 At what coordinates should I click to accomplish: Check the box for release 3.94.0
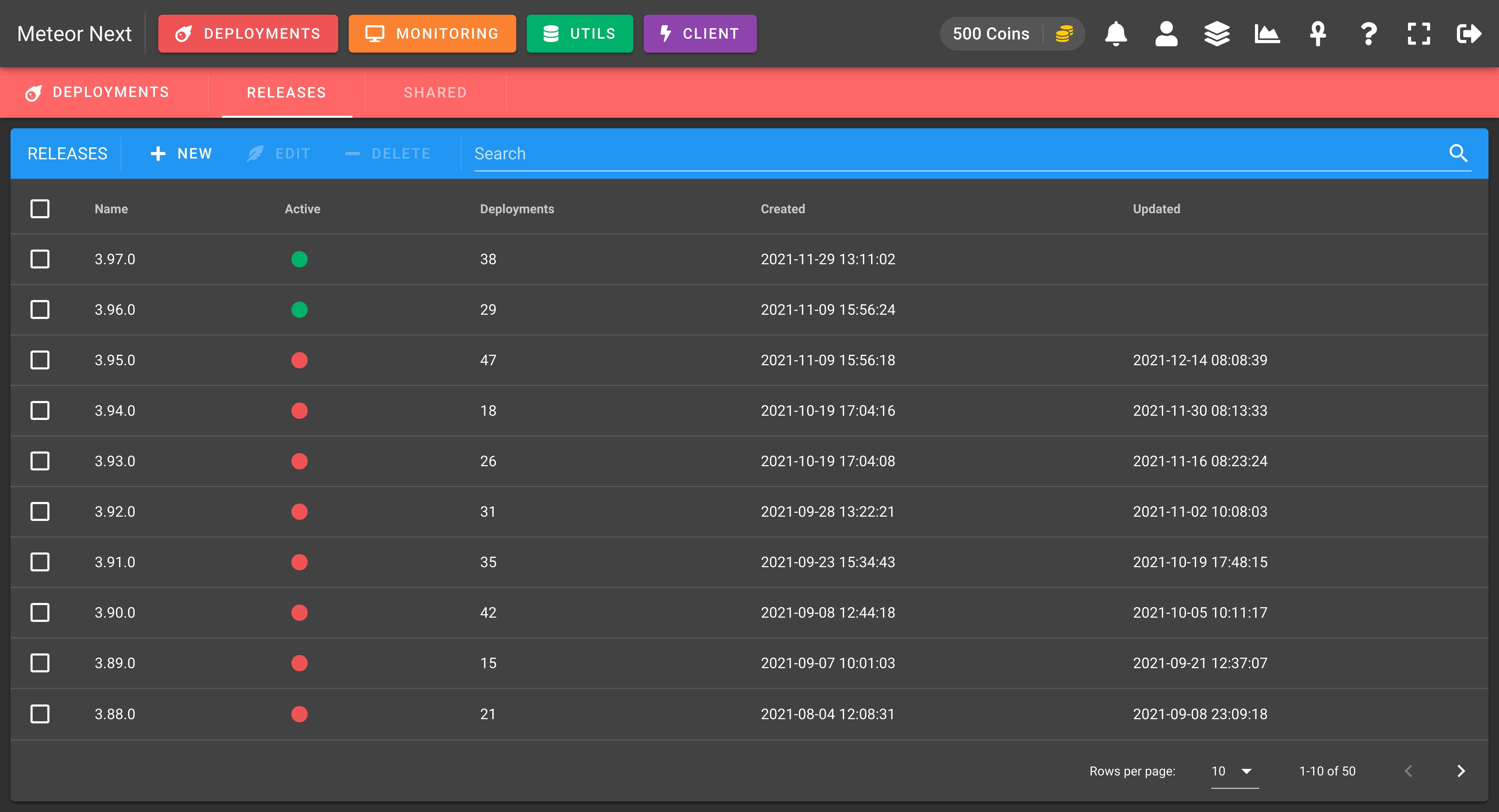click(x=39, y=411)
